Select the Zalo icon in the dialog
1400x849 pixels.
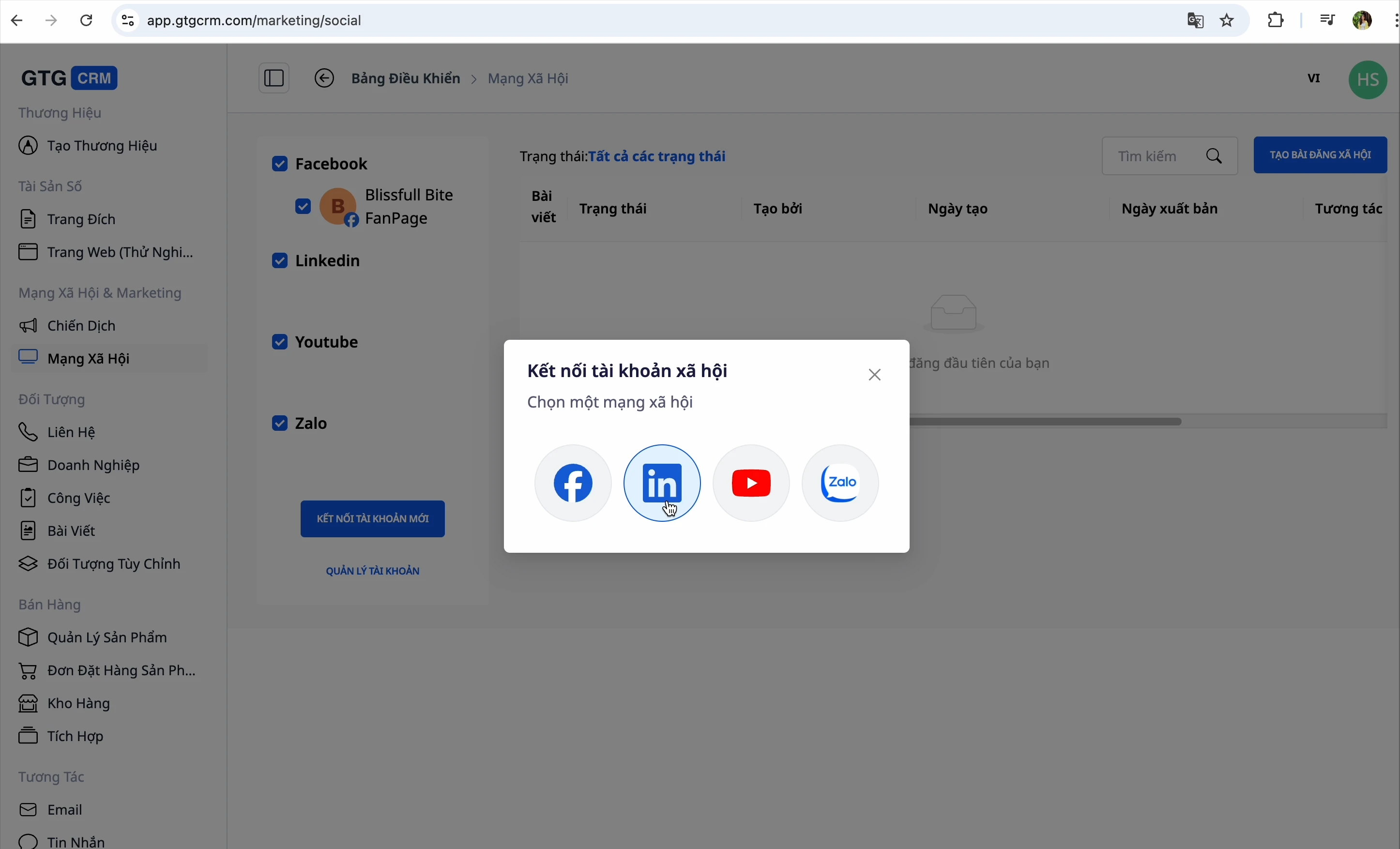[840, 483]
